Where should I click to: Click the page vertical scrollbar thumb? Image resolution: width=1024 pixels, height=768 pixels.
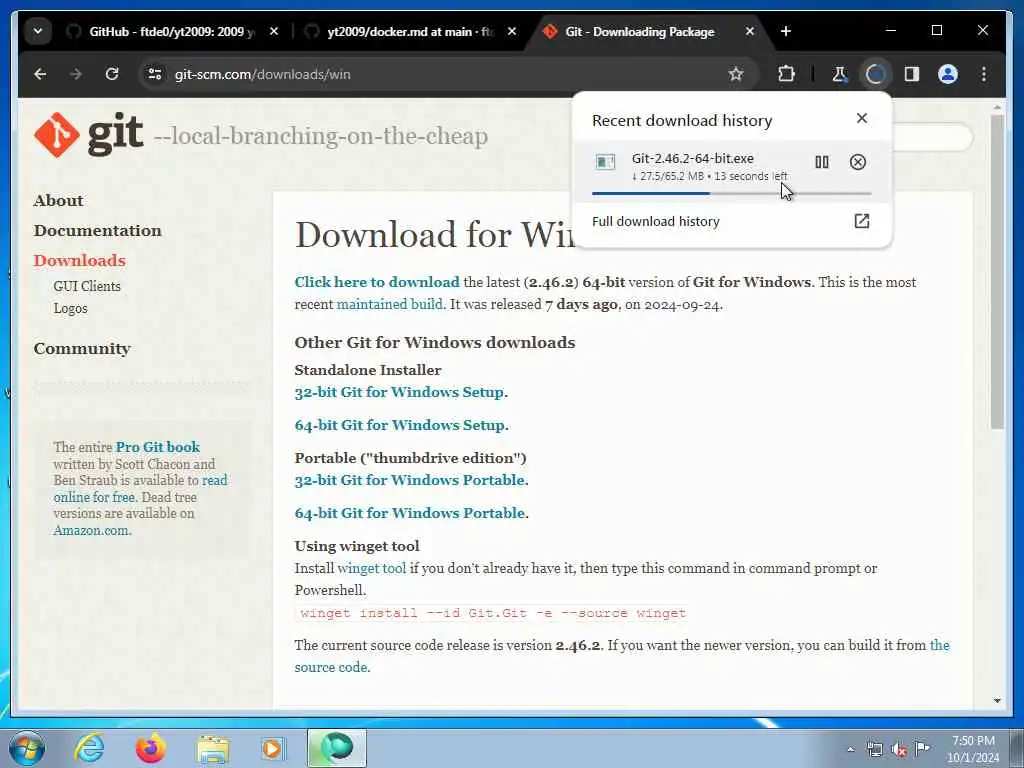click(x=997, y=272)
